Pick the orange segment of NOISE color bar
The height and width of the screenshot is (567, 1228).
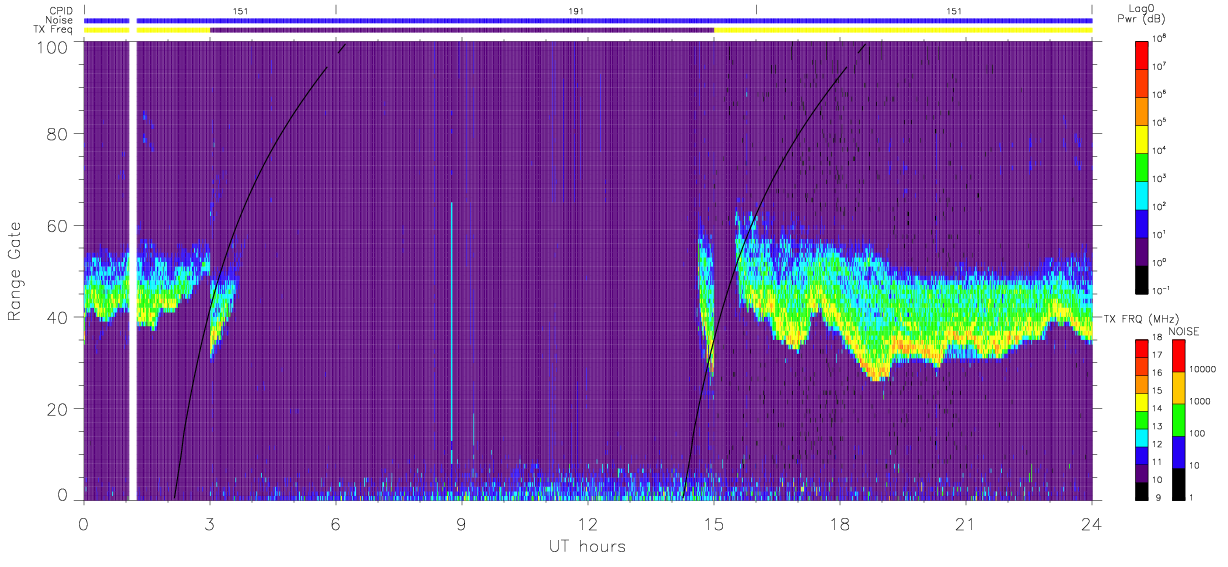1179,388
